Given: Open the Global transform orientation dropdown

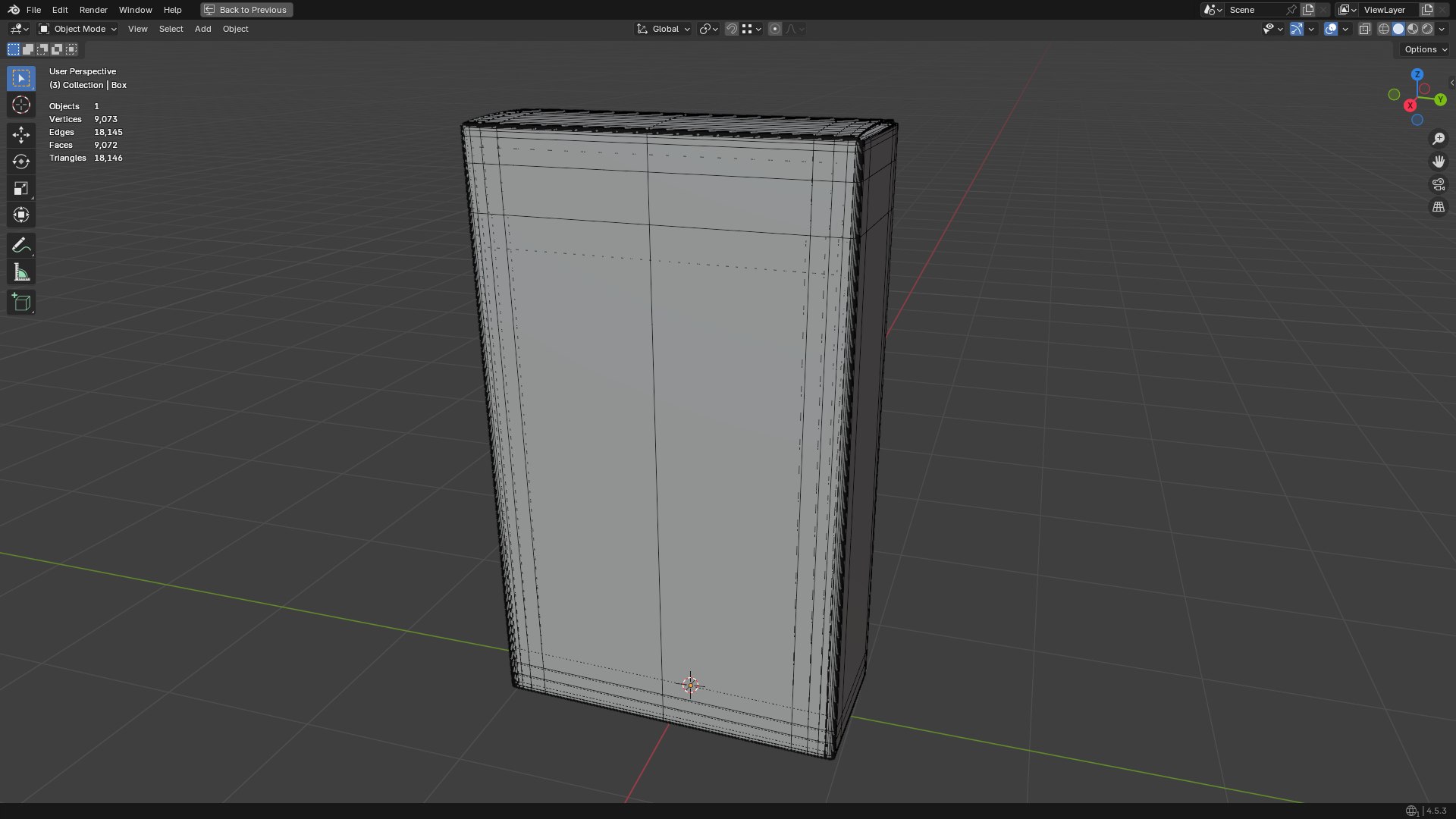Looking at the screenshot, I should pyautogui.click(x=664, y=29).
